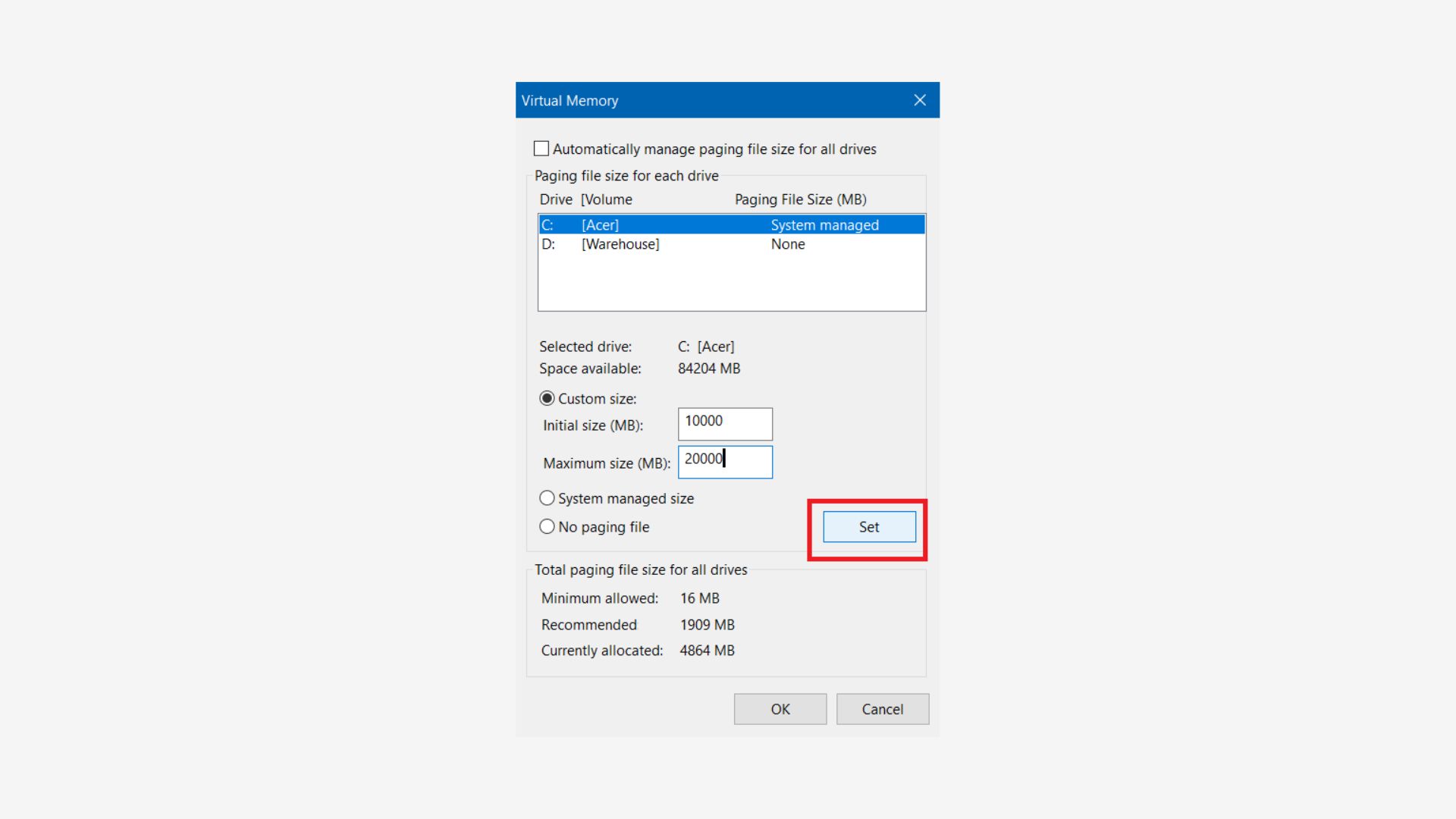Click the Drive [Volume column header
Image resolution: width=1456 pixels, height=819 pixels.
coord(585,199)
